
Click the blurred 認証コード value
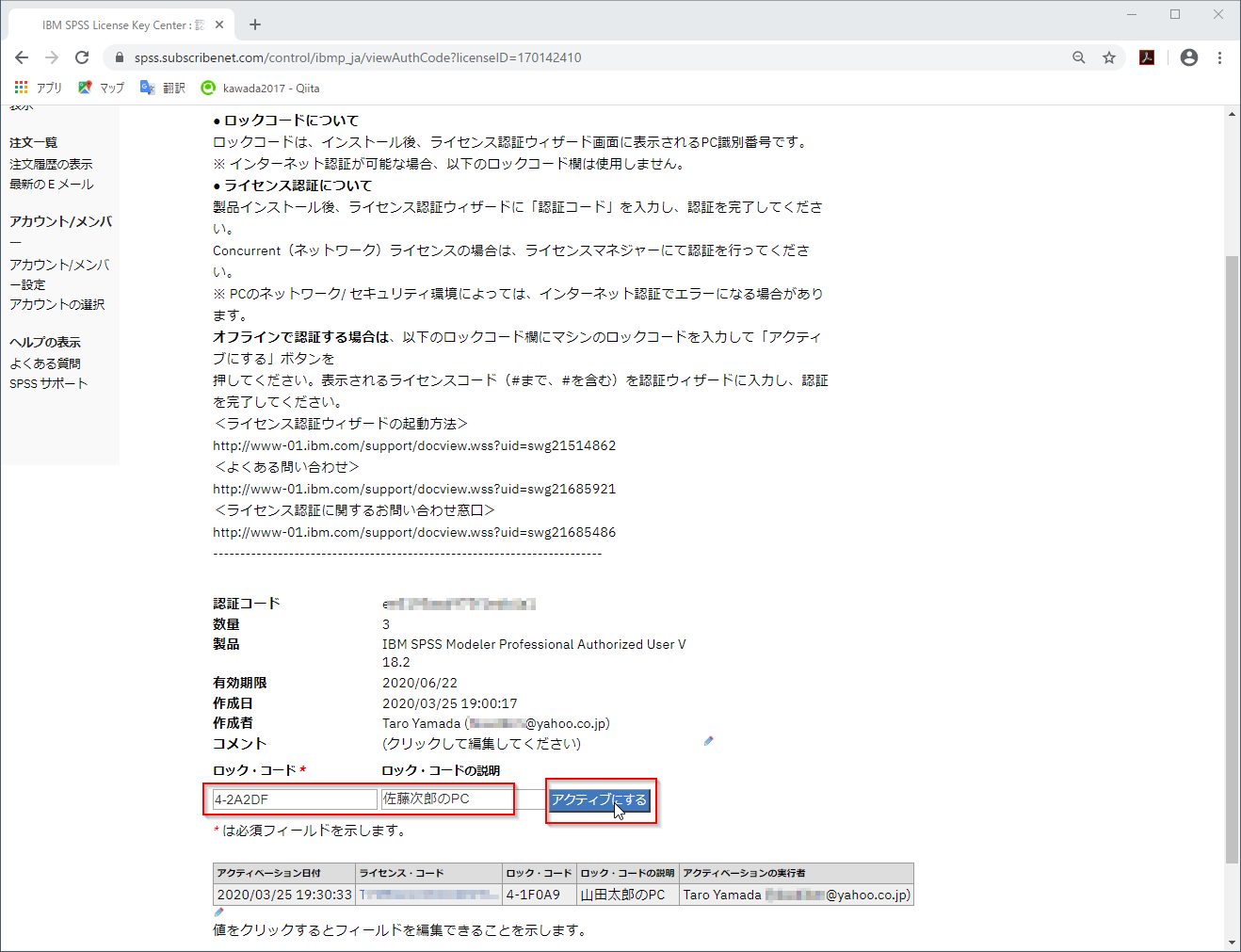point(459,604)
